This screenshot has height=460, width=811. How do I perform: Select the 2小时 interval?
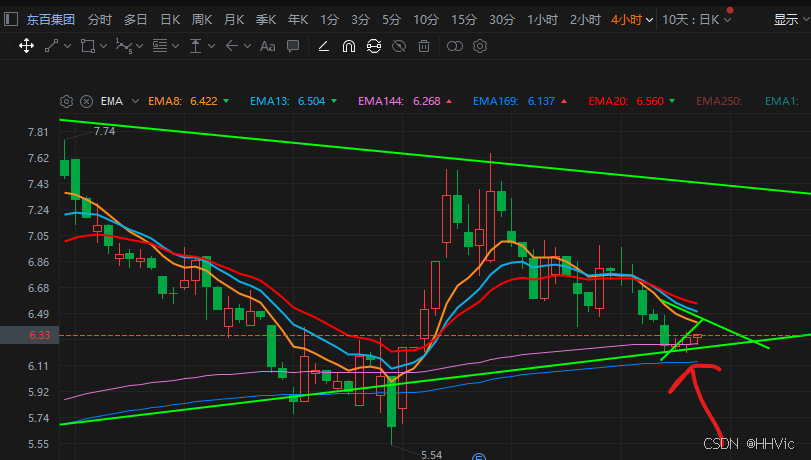[x=585, y=20]
